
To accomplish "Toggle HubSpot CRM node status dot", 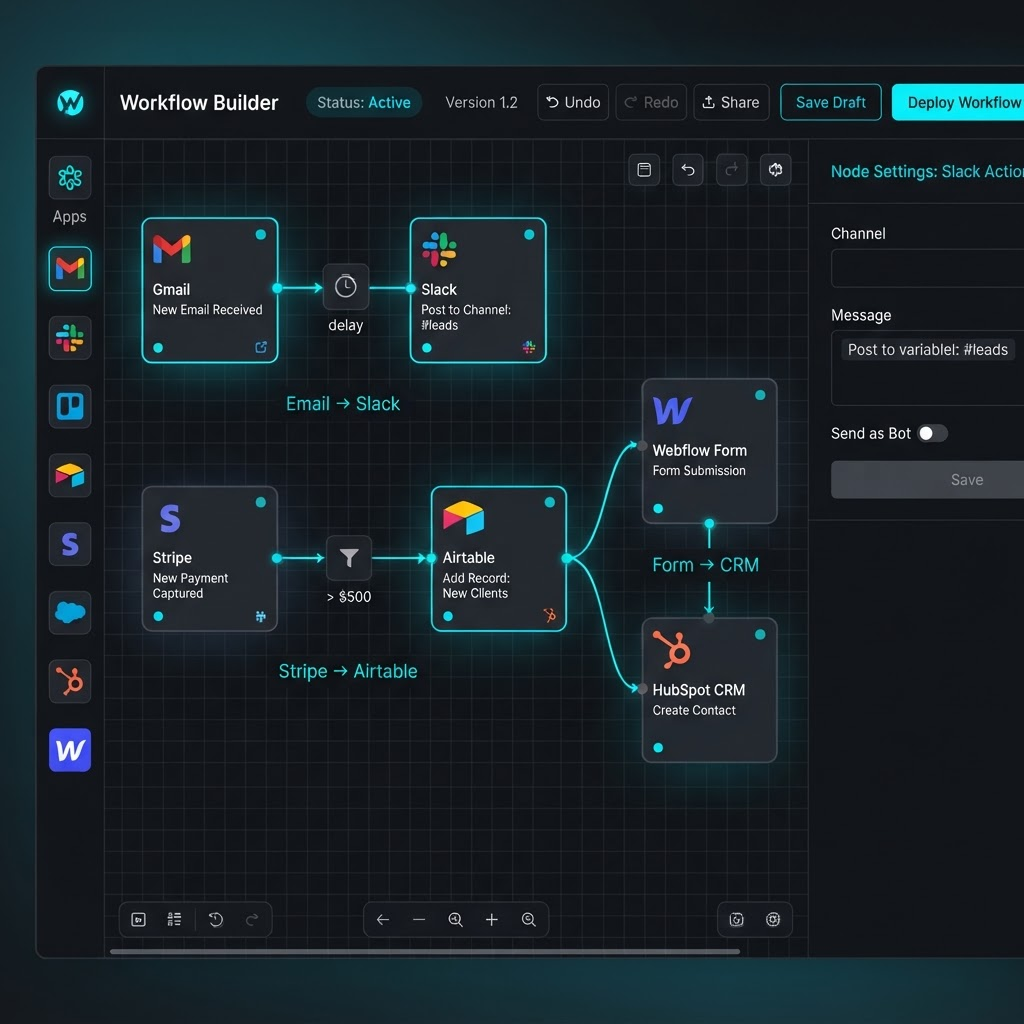I will click(x=760, y=634).
